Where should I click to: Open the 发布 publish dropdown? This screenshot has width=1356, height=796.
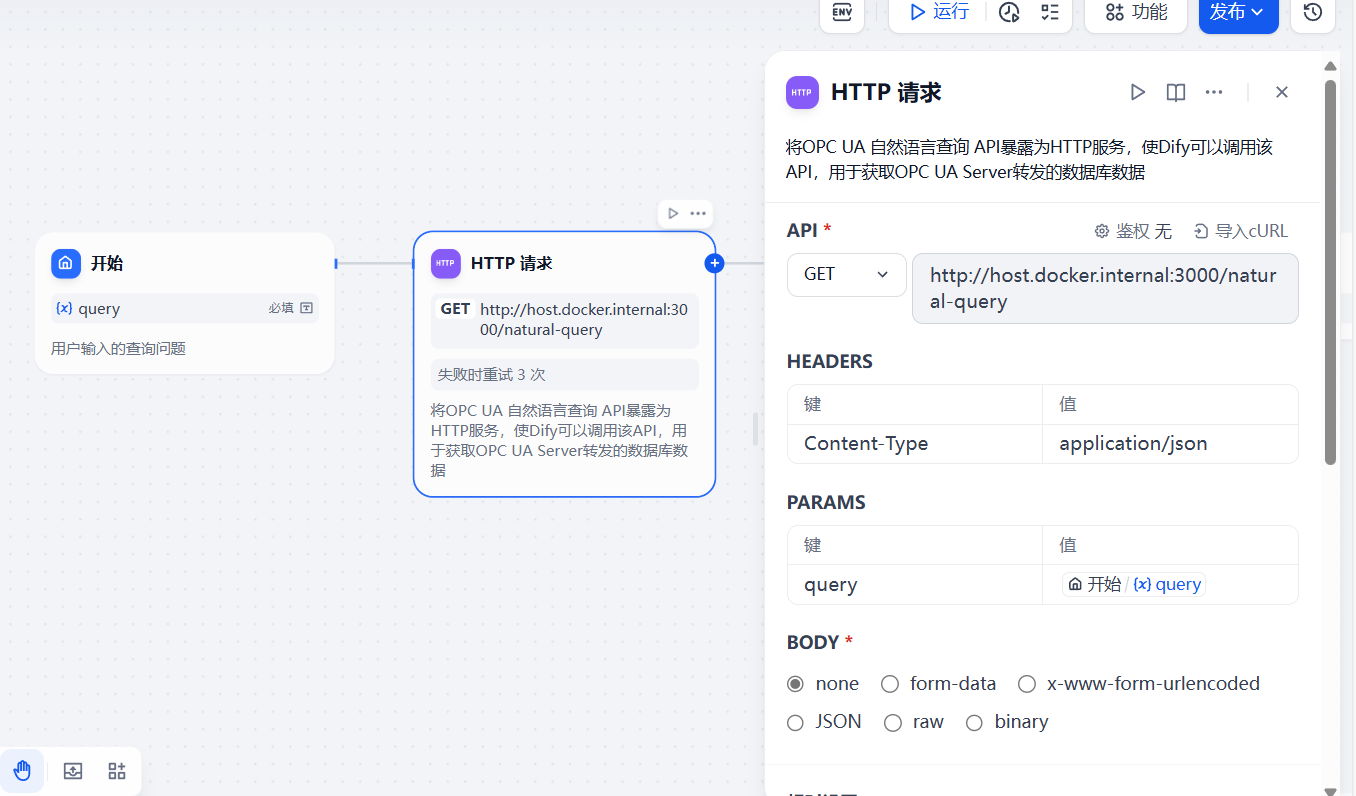pos(1238,14)
